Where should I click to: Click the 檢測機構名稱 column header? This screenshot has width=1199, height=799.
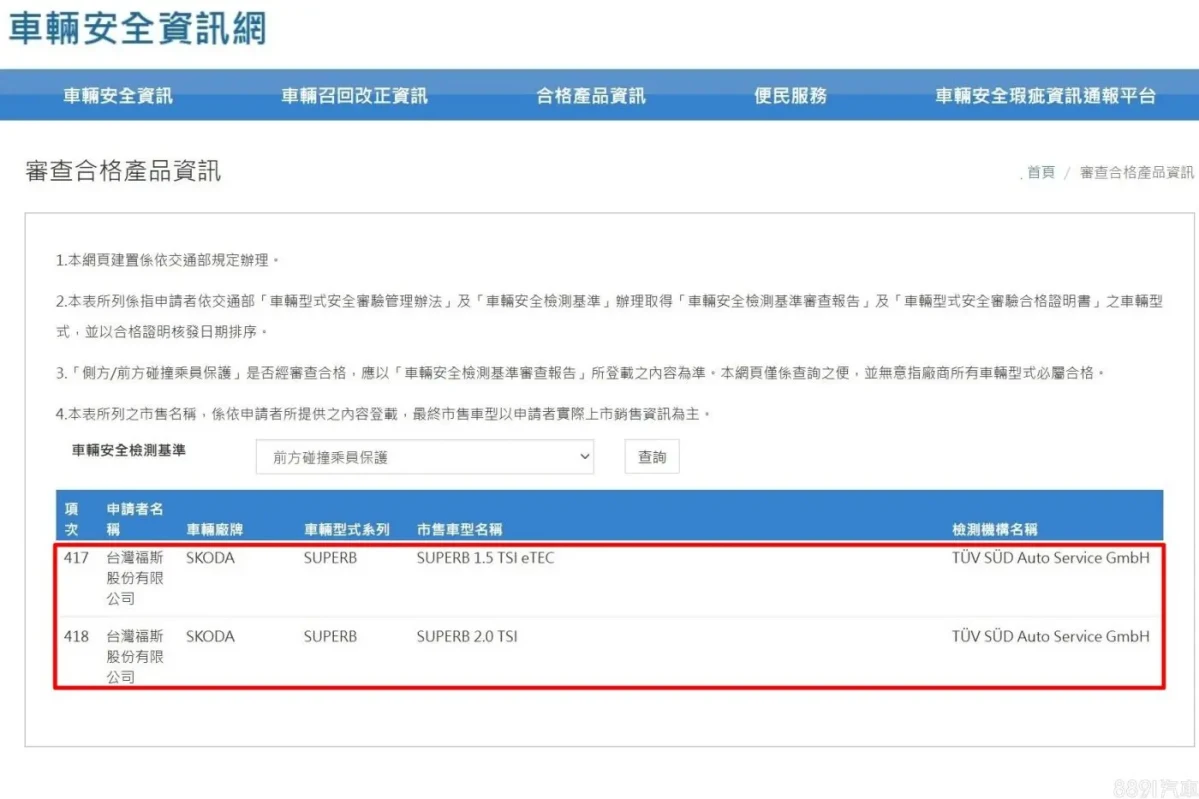pos(995,529)
